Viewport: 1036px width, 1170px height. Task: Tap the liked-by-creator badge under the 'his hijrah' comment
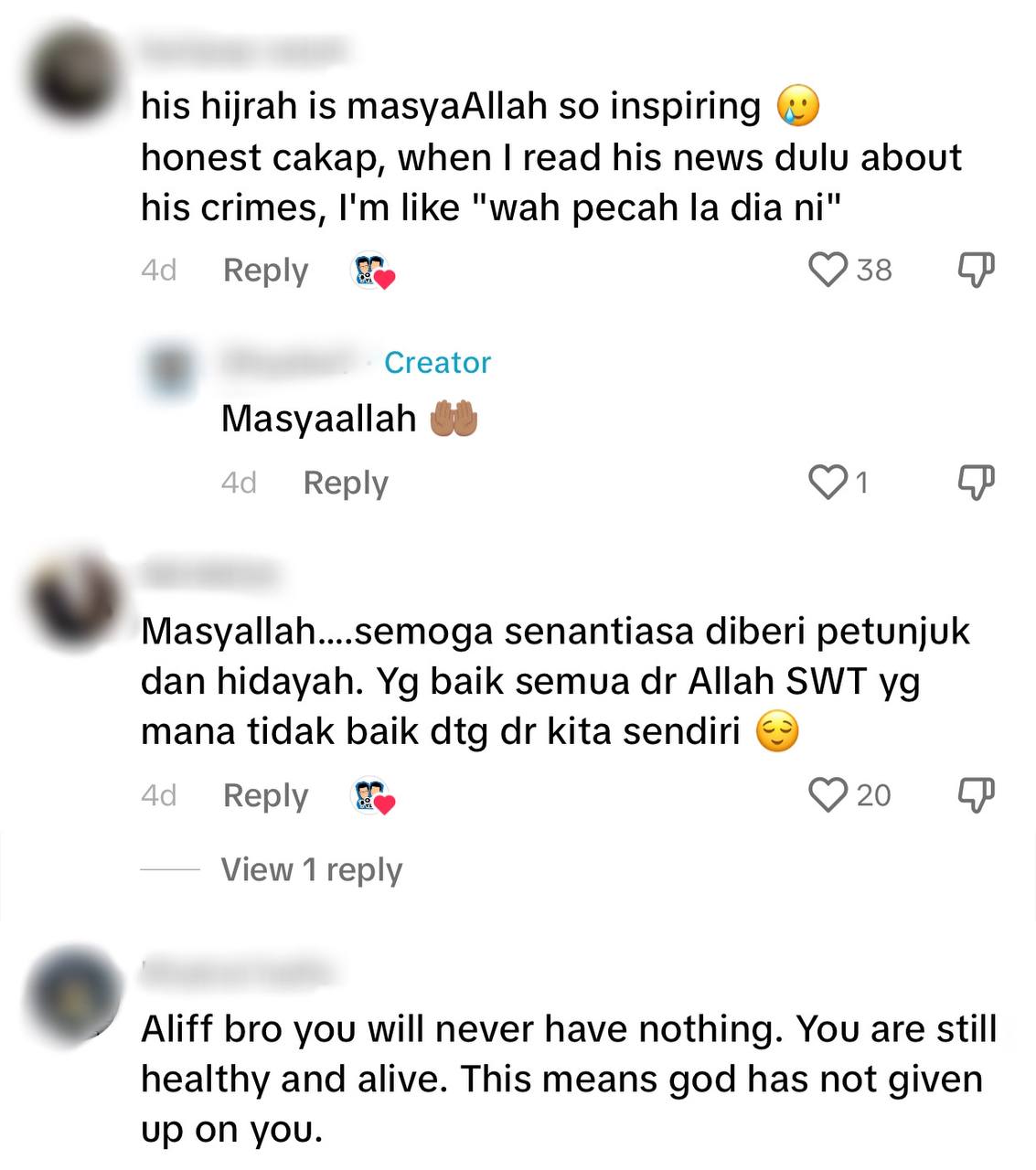(374, 271)
